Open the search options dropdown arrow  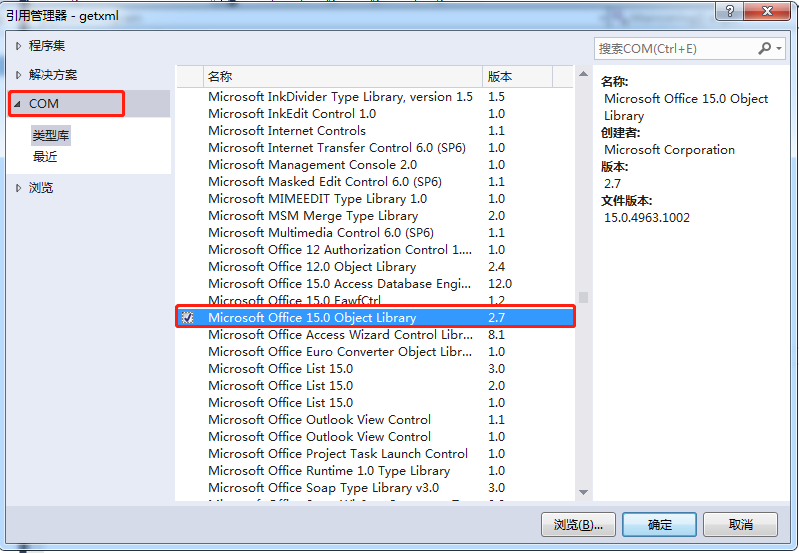779,48
